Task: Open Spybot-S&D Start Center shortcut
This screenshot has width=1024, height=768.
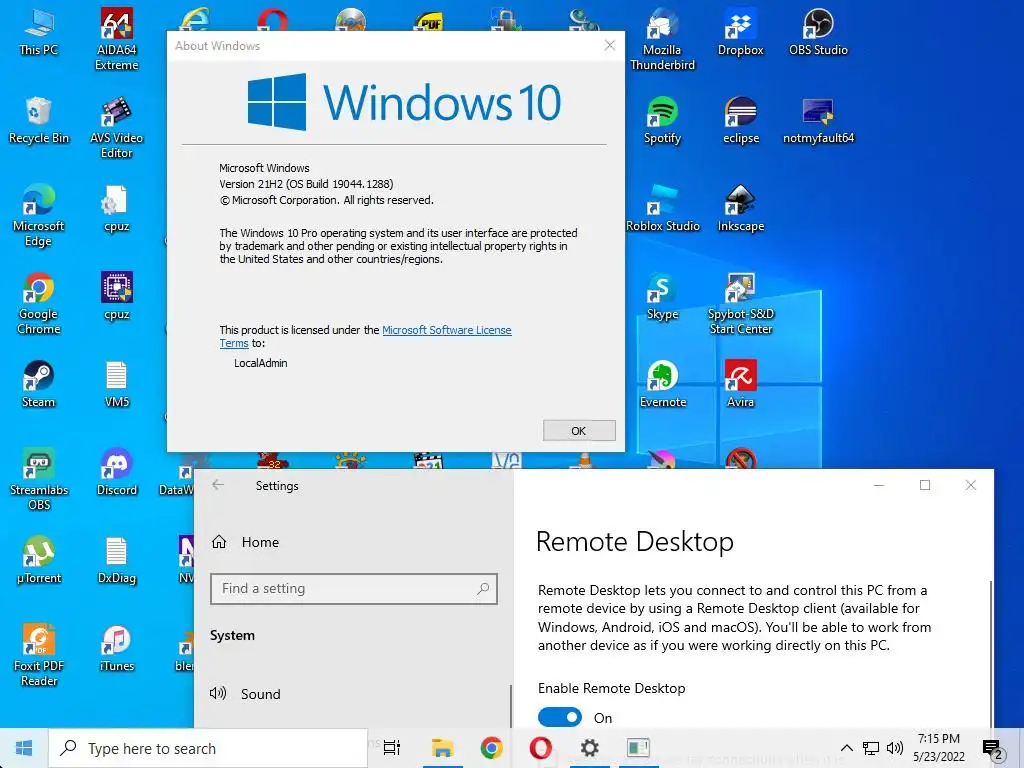Action: [741, 304]
